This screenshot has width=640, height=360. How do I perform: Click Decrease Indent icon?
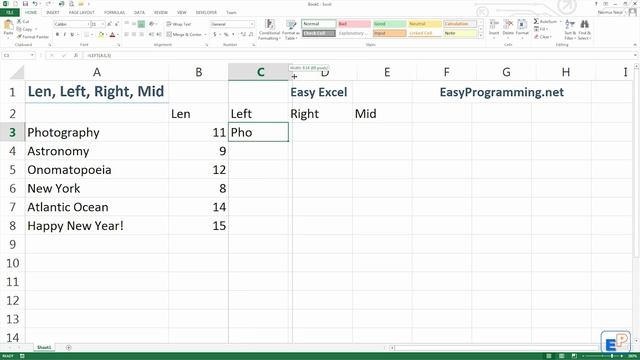(151, 35)
